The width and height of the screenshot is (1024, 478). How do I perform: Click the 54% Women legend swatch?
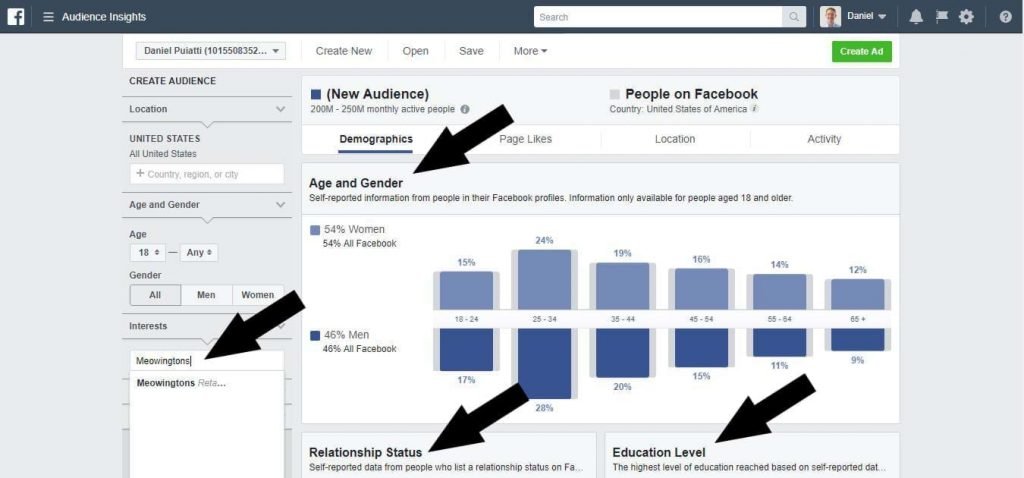pyautogui.click(x=315, y=230)
